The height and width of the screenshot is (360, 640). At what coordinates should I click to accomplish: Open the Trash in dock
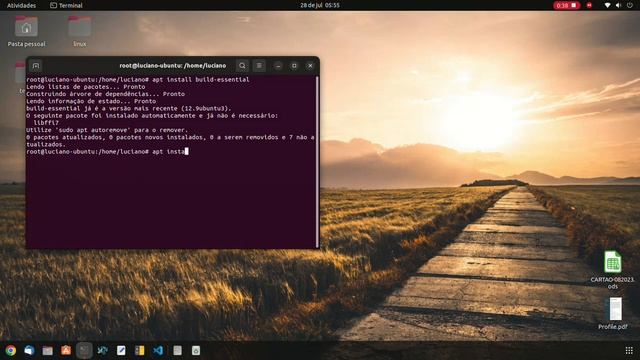(x=196, y=350)
